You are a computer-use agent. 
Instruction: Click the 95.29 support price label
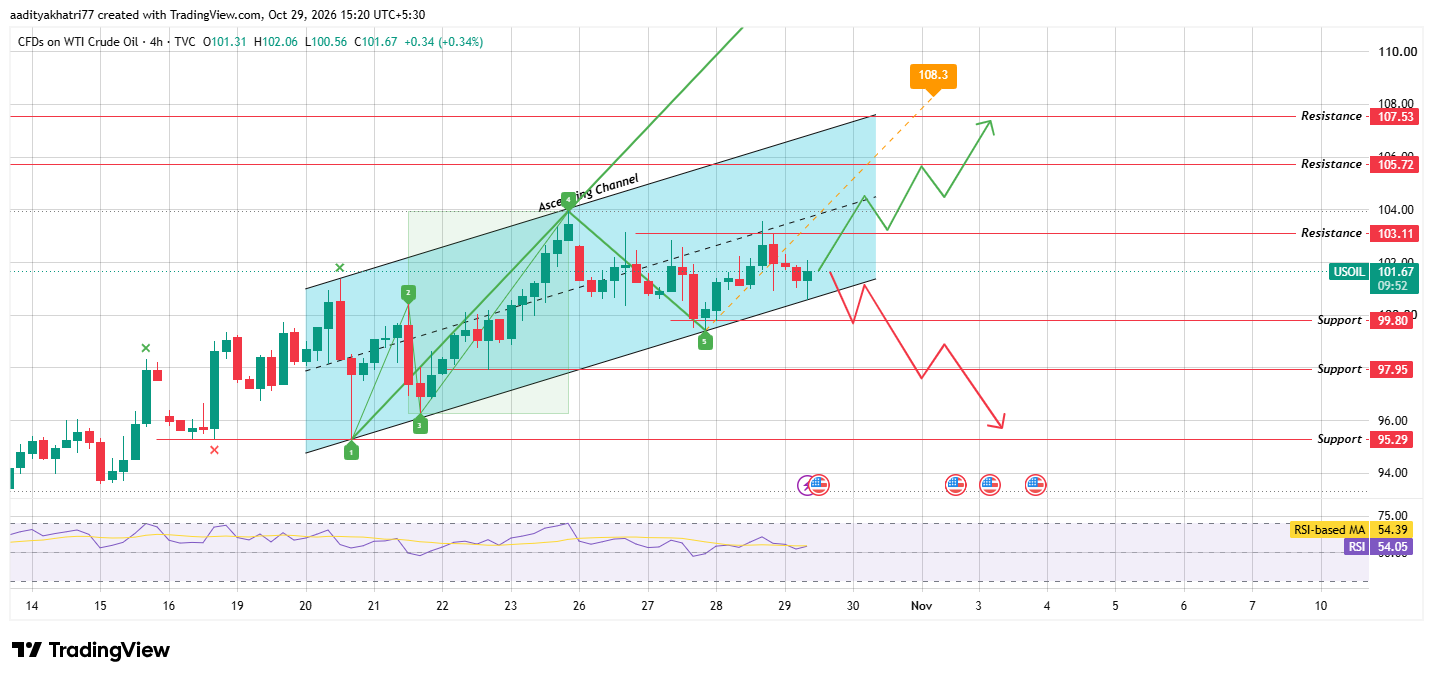(1392, 439)
